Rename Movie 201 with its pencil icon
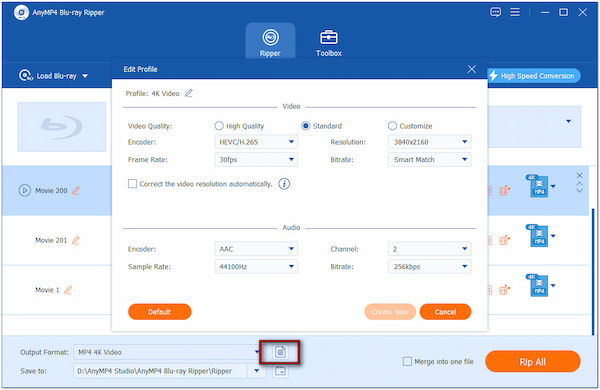 pyautogui.click(x=75, y=240)
